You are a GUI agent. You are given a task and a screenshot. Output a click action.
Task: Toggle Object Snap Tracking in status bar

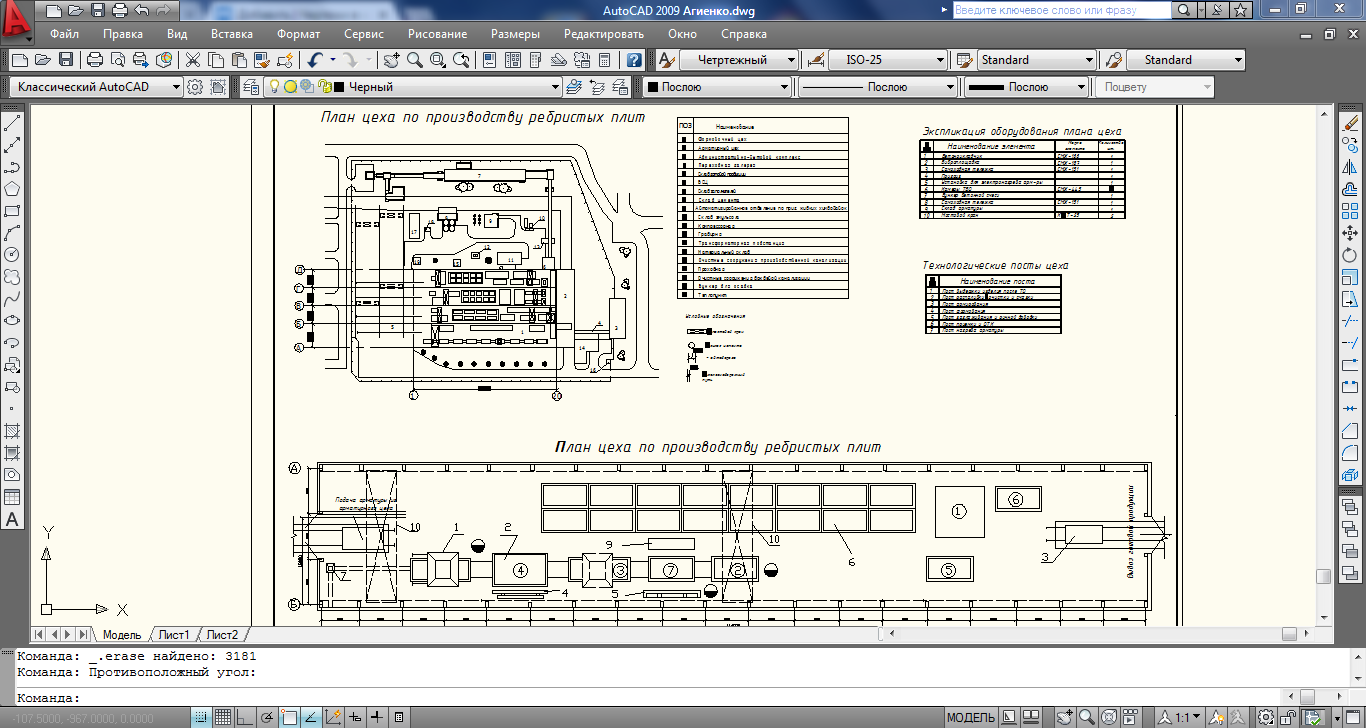(x=311, y=717)
